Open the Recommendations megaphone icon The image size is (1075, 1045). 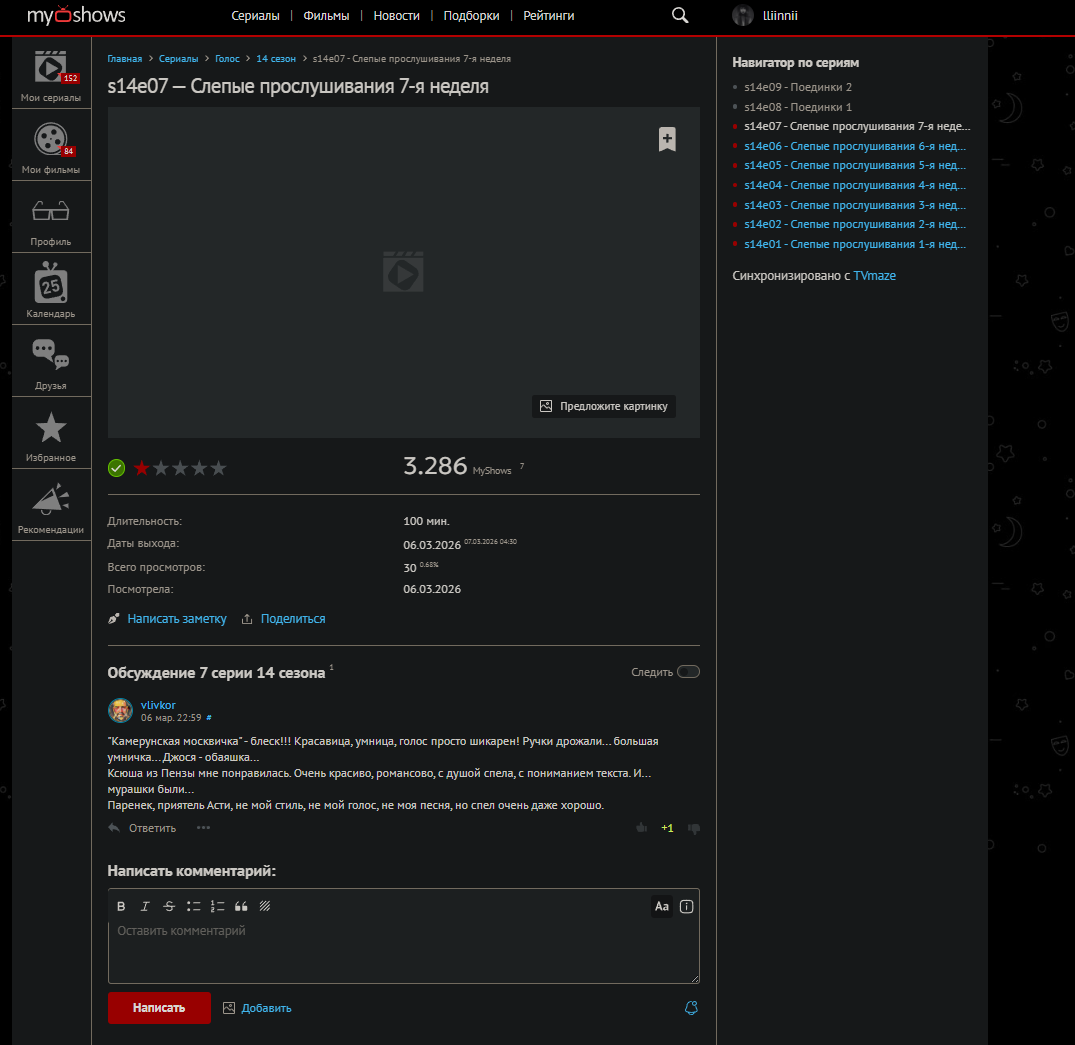point(51,501)
